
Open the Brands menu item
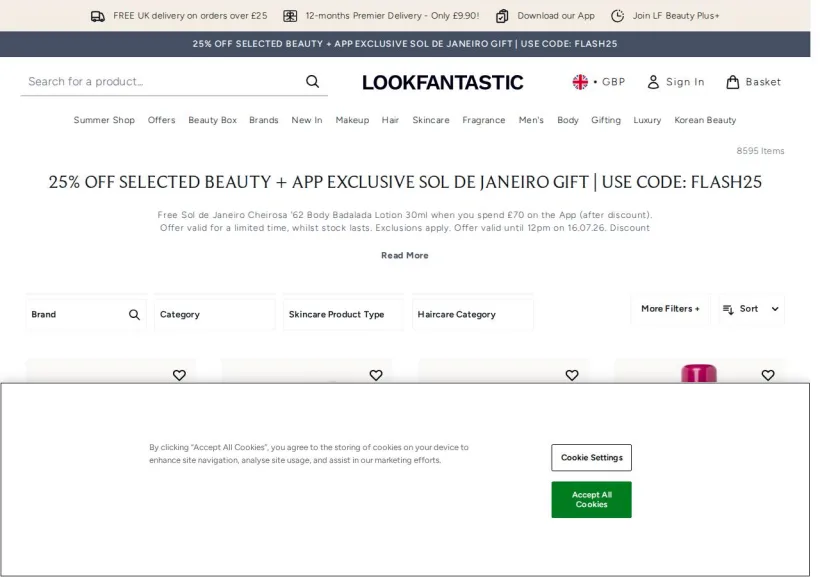264,120
